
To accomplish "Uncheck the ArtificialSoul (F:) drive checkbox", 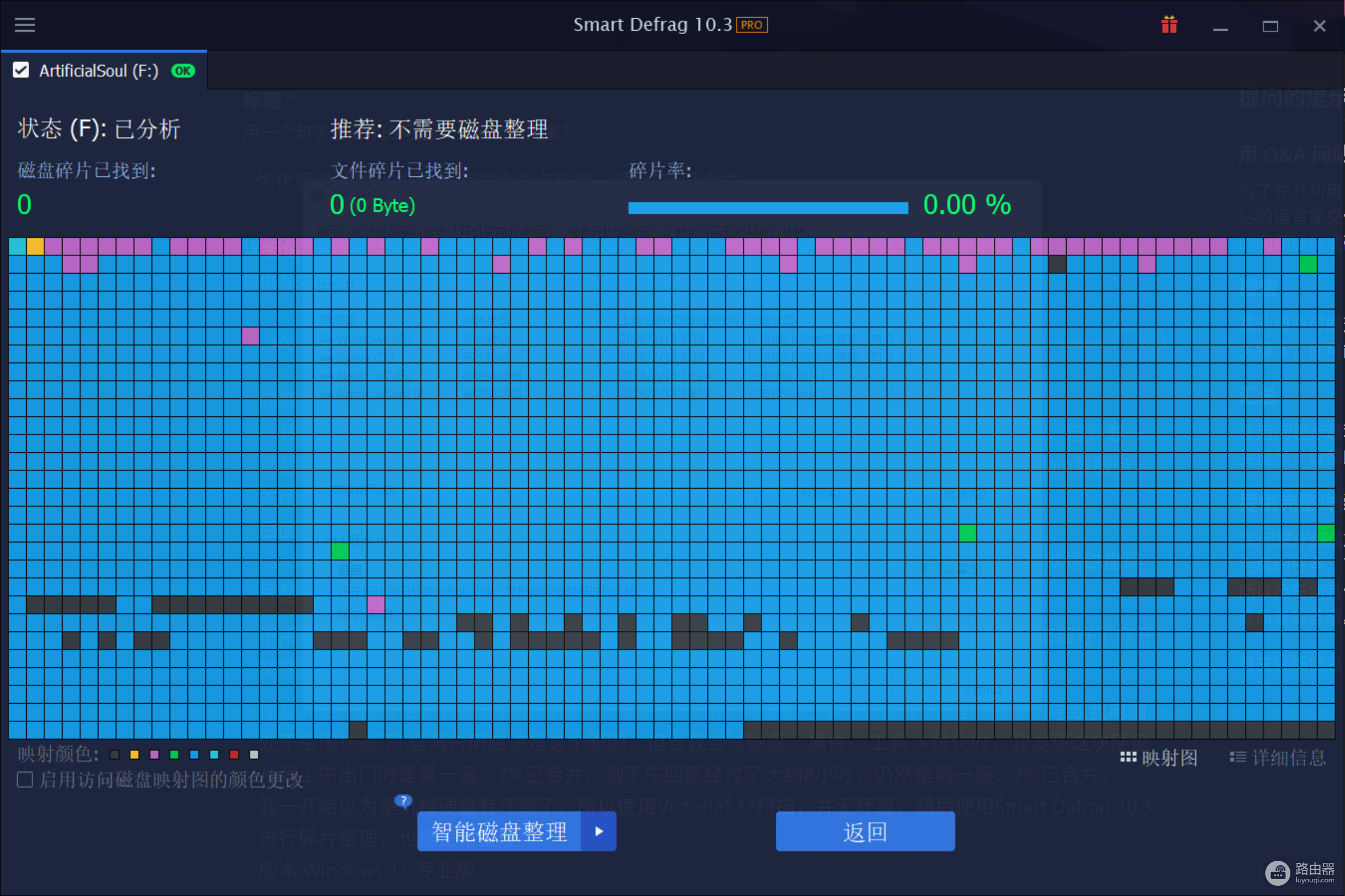I will coord(21,71).
